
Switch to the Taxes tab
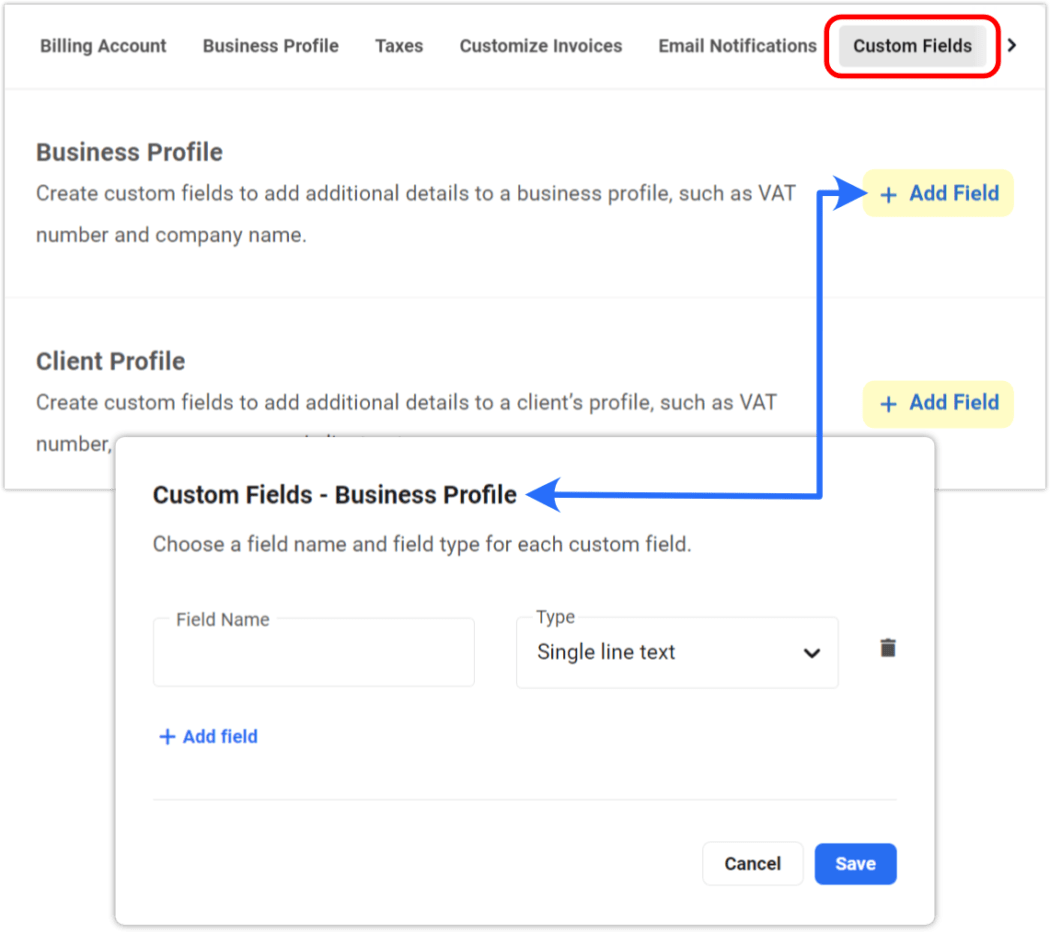pyautogui.click(x=399, y=46)
